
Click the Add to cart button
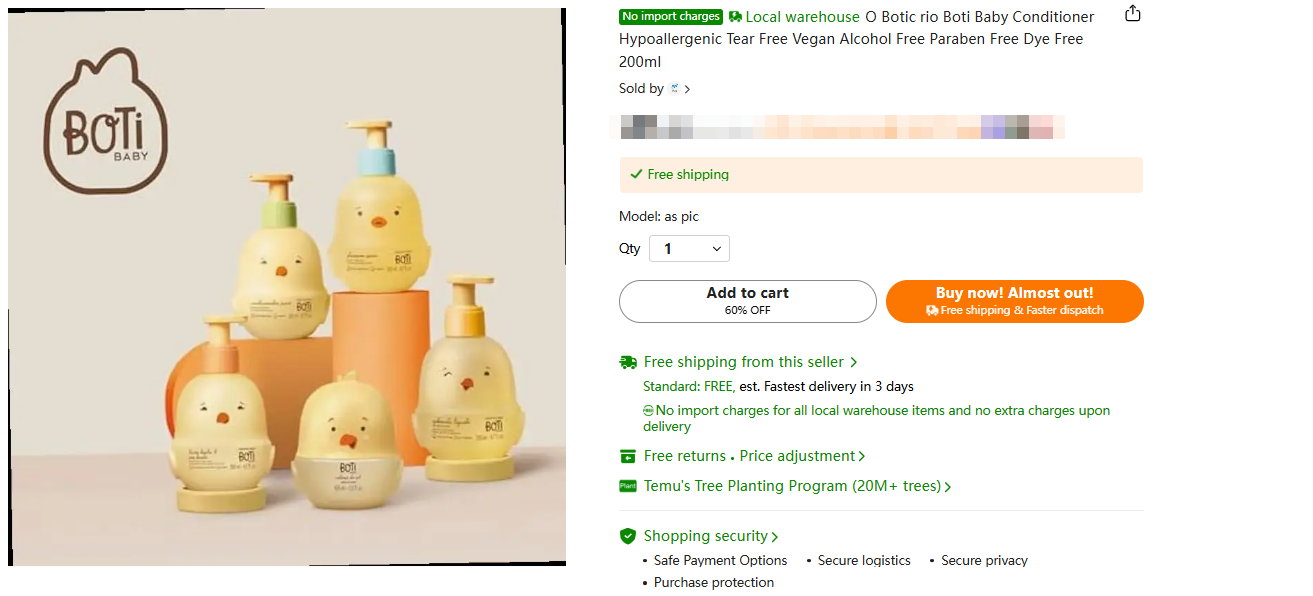747,300
